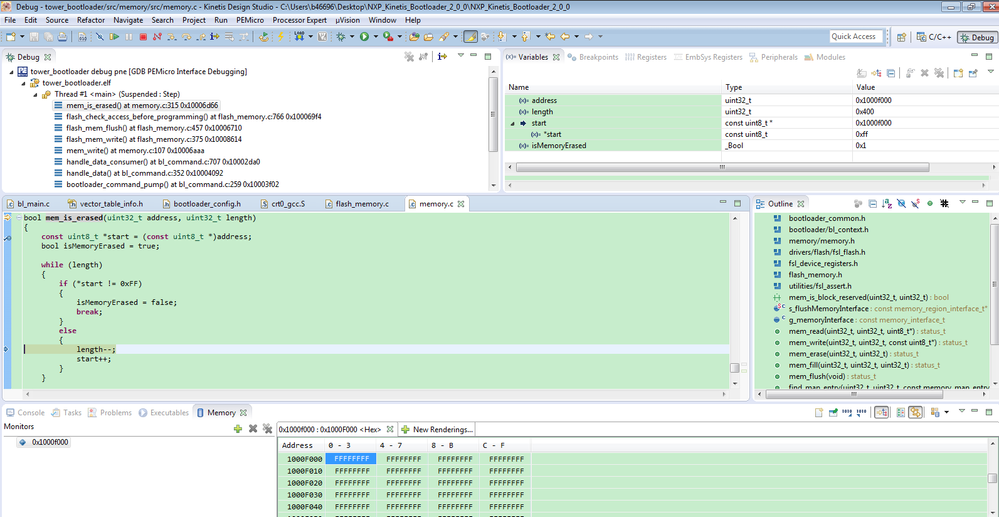Viewport: 999px width, 517px height.
Task: Remove the memory monitor with X icon
Action: coord(253,428)
